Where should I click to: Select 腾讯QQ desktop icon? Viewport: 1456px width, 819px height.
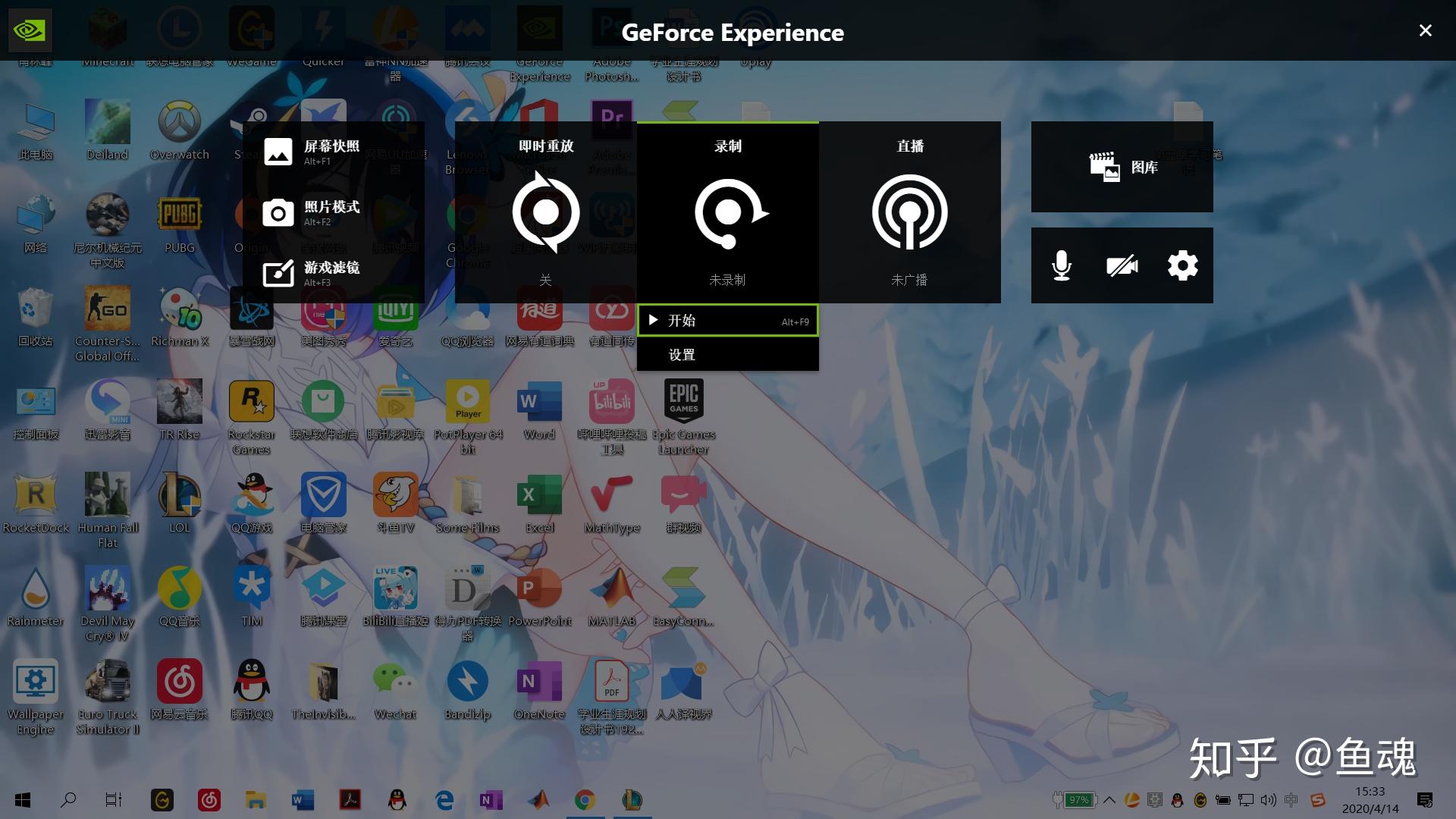[x=251, y=690]
